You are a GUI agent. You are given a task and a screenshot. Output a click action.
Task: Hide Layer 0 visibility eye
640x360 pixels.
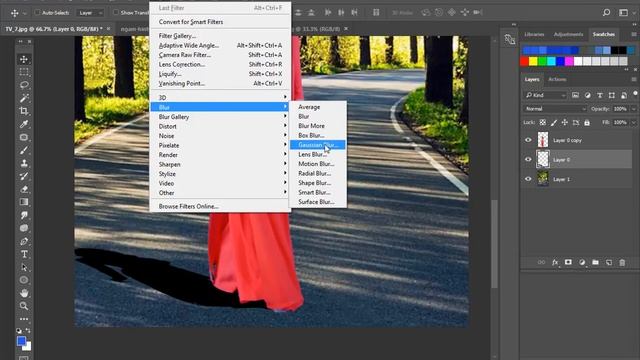point(528,160)
